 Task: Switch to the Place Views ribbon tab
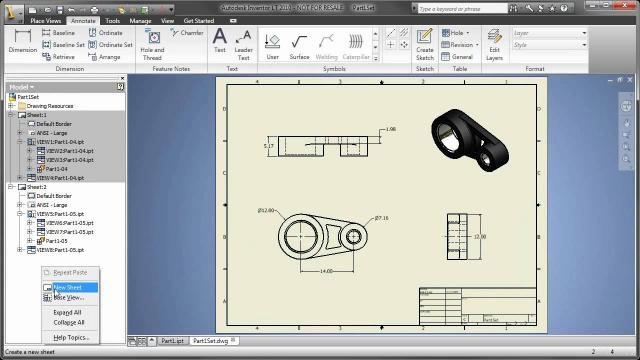pyautogui.click(x=45, y=21)
